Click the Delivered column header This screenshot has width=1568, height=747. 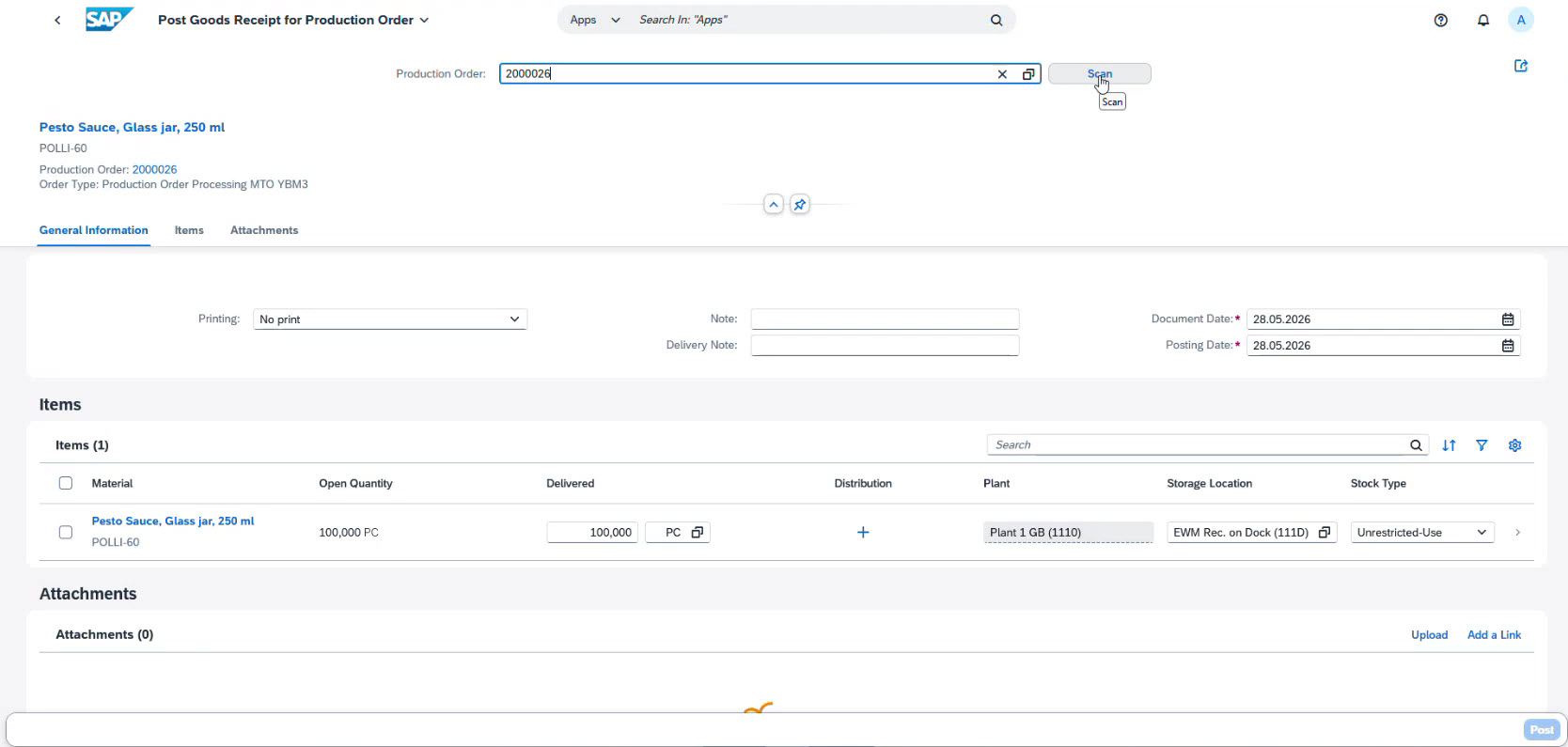coord(570,484)
